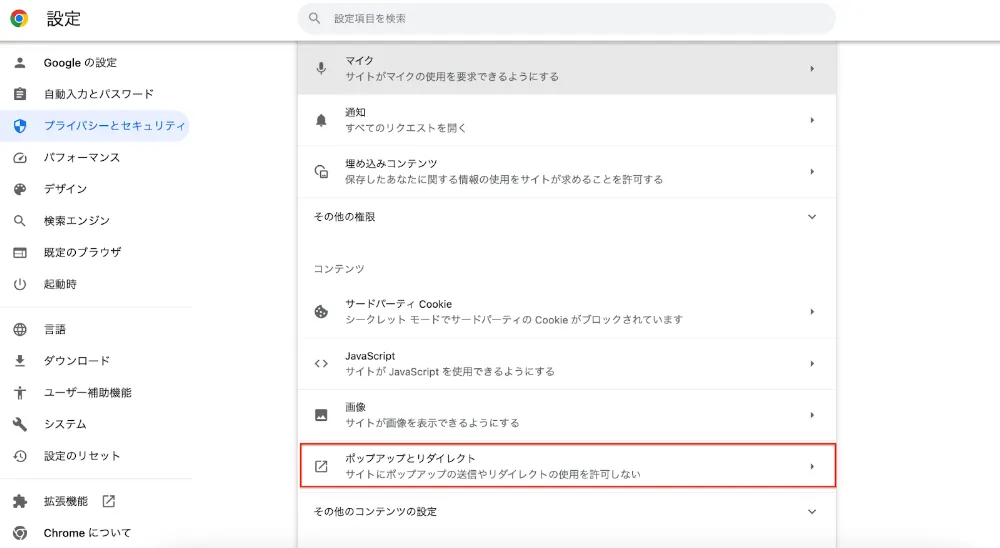1000x548 pixels.
Task: Click the サードパーティ Cookie row title
Action: tap(399, 304)
